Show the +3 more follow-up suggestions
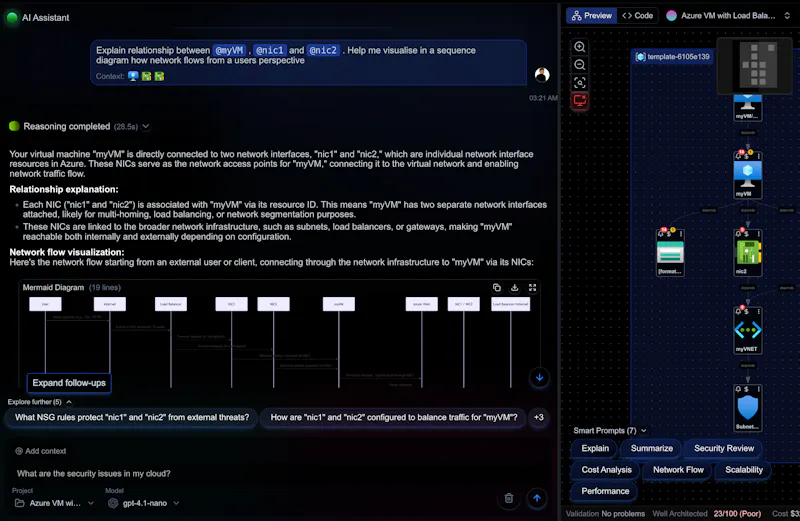 [x=539, y=417]
